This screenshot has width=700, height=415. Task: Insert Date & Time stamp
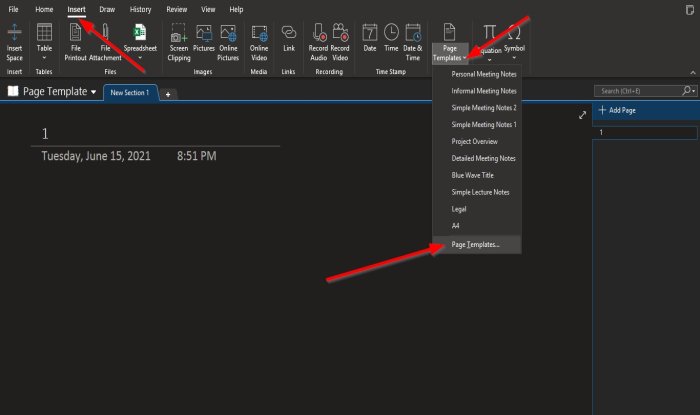click(413, 32)
